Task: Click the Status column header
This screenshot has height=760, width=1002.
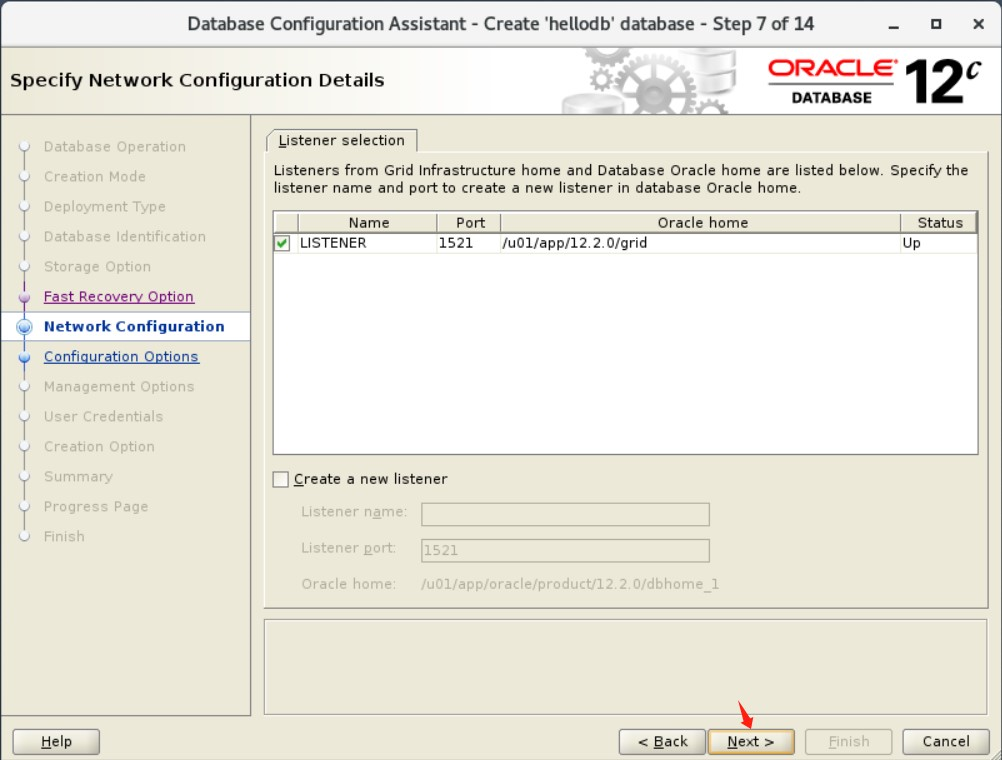Action: 938,222
